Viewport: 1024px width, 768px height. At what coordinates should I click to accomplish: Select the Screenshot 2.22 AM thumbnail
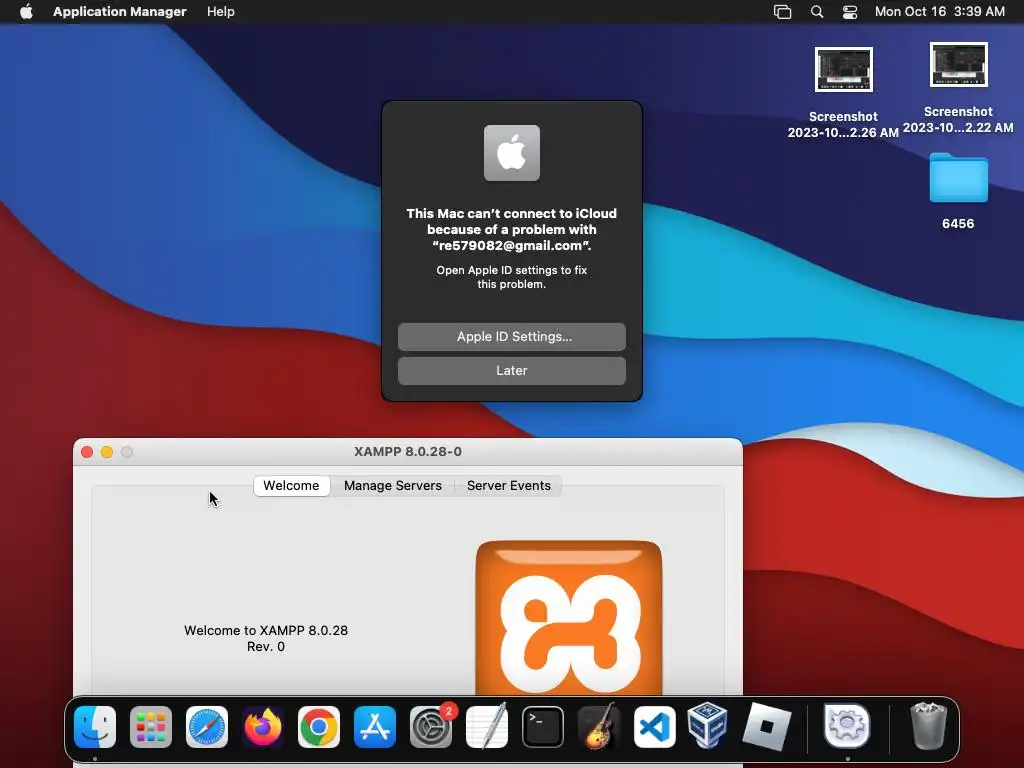(x=959, y=65)
